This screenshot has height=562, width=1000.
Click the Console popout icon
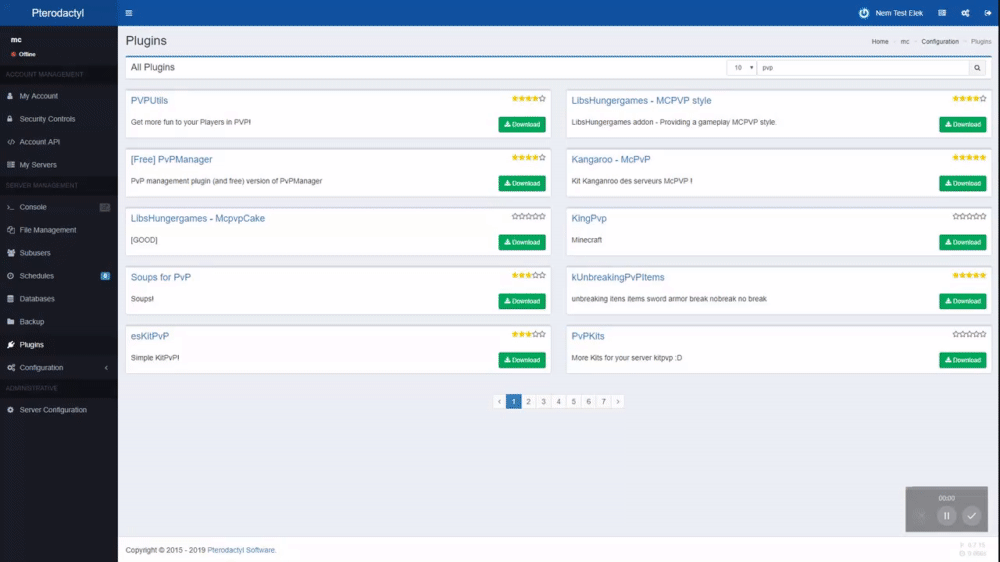[x=105, y=207]
